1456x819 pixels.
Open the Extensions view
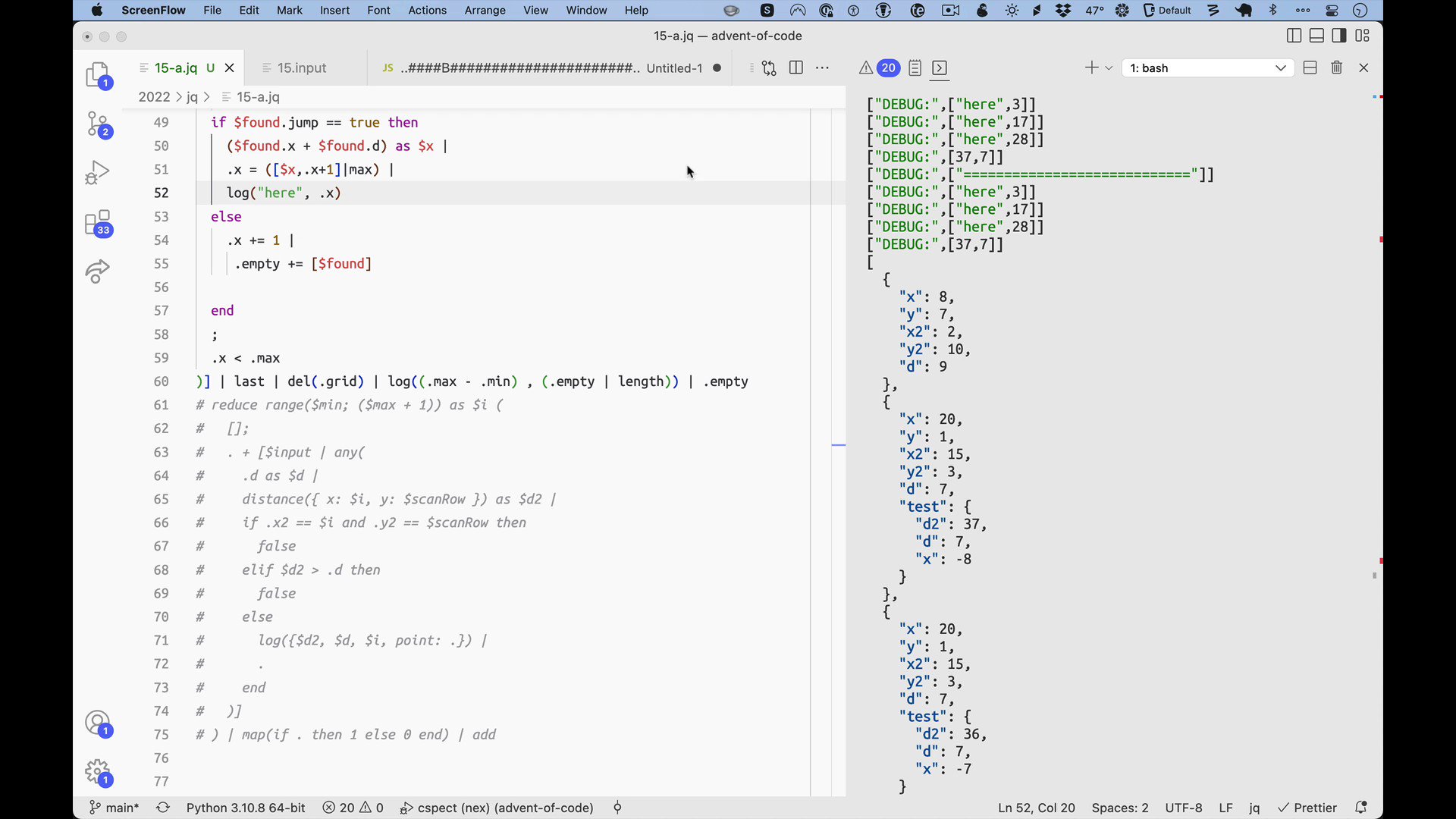point(98,223)
